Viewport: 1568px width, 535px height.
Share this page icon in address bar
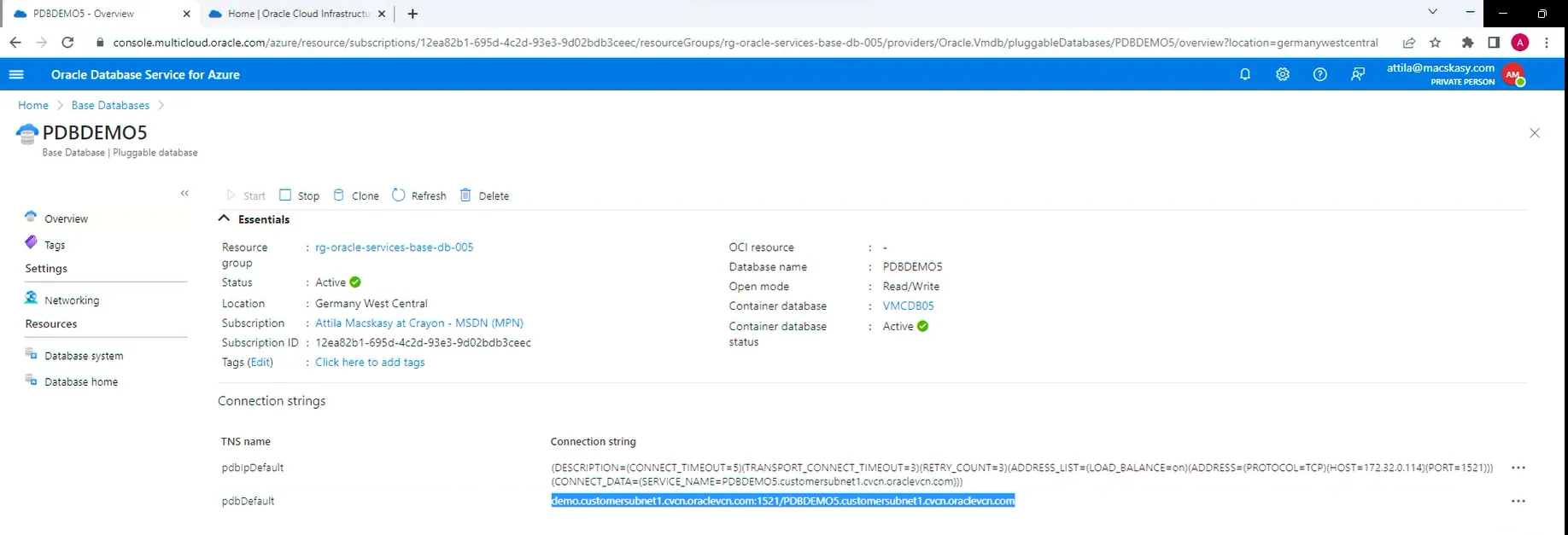[x=1408, y=42]
